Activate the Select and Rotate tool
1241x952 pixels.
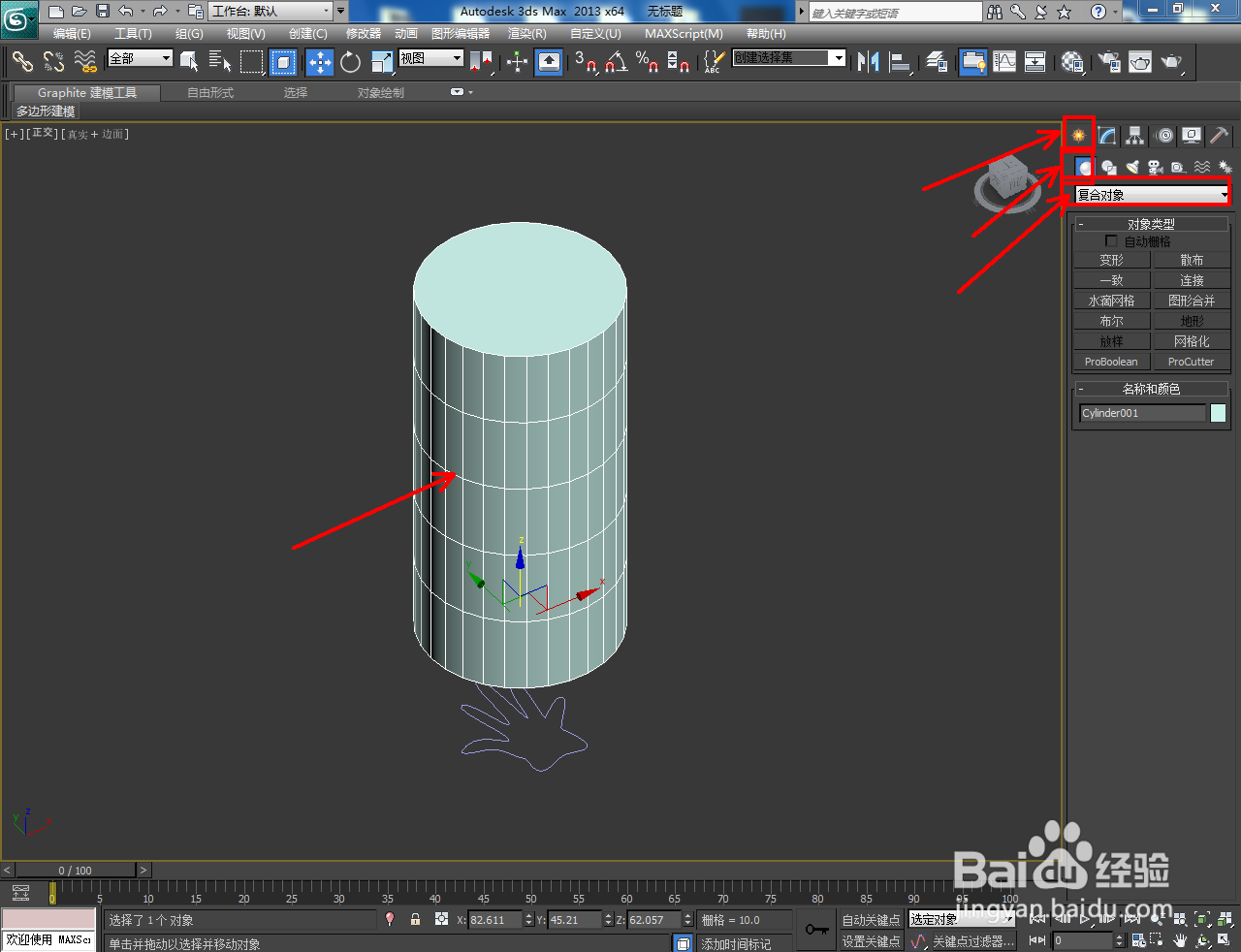point(350,62)
